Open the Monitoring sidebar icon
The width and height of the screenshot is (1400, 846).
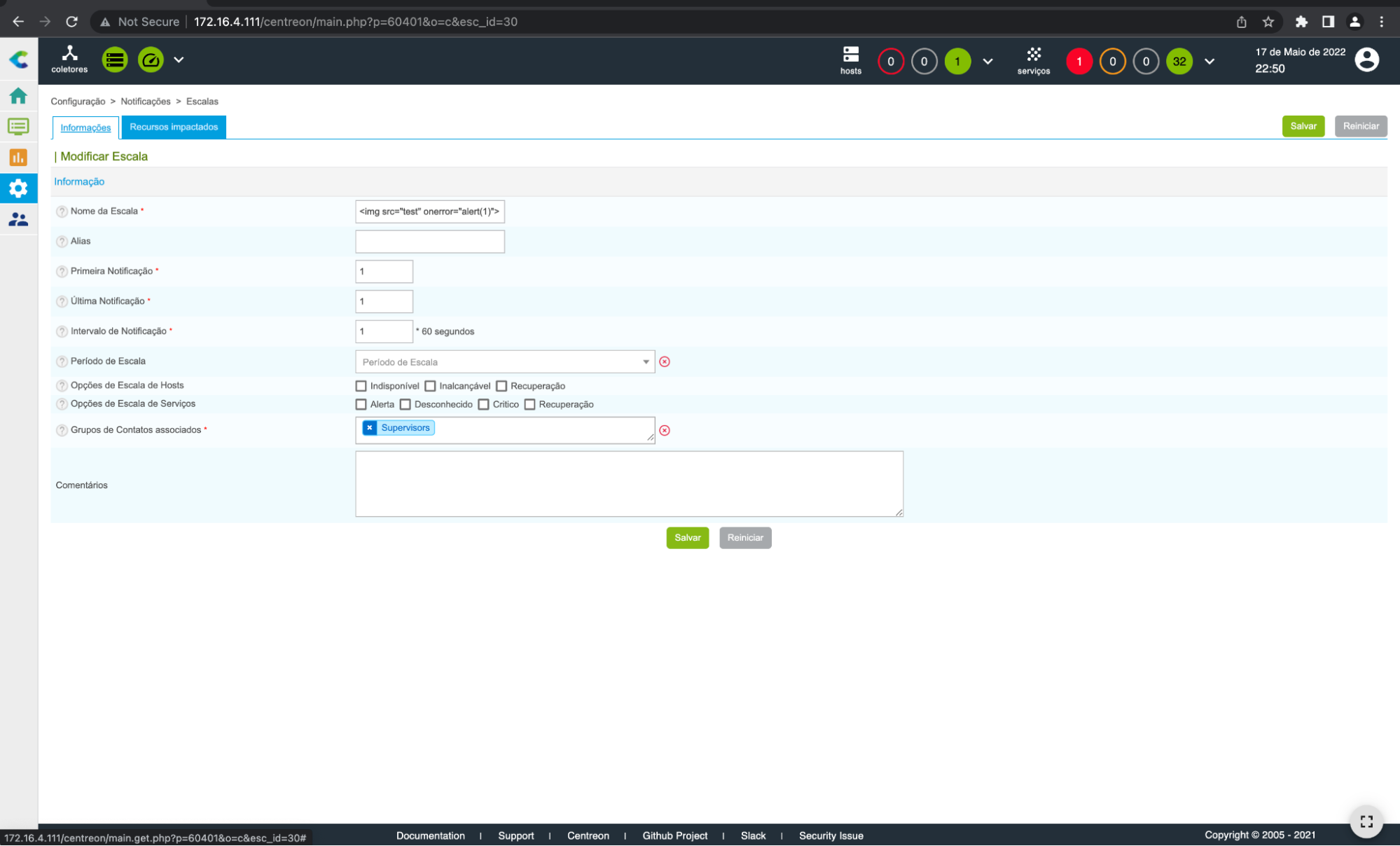(x=18, y=127)
